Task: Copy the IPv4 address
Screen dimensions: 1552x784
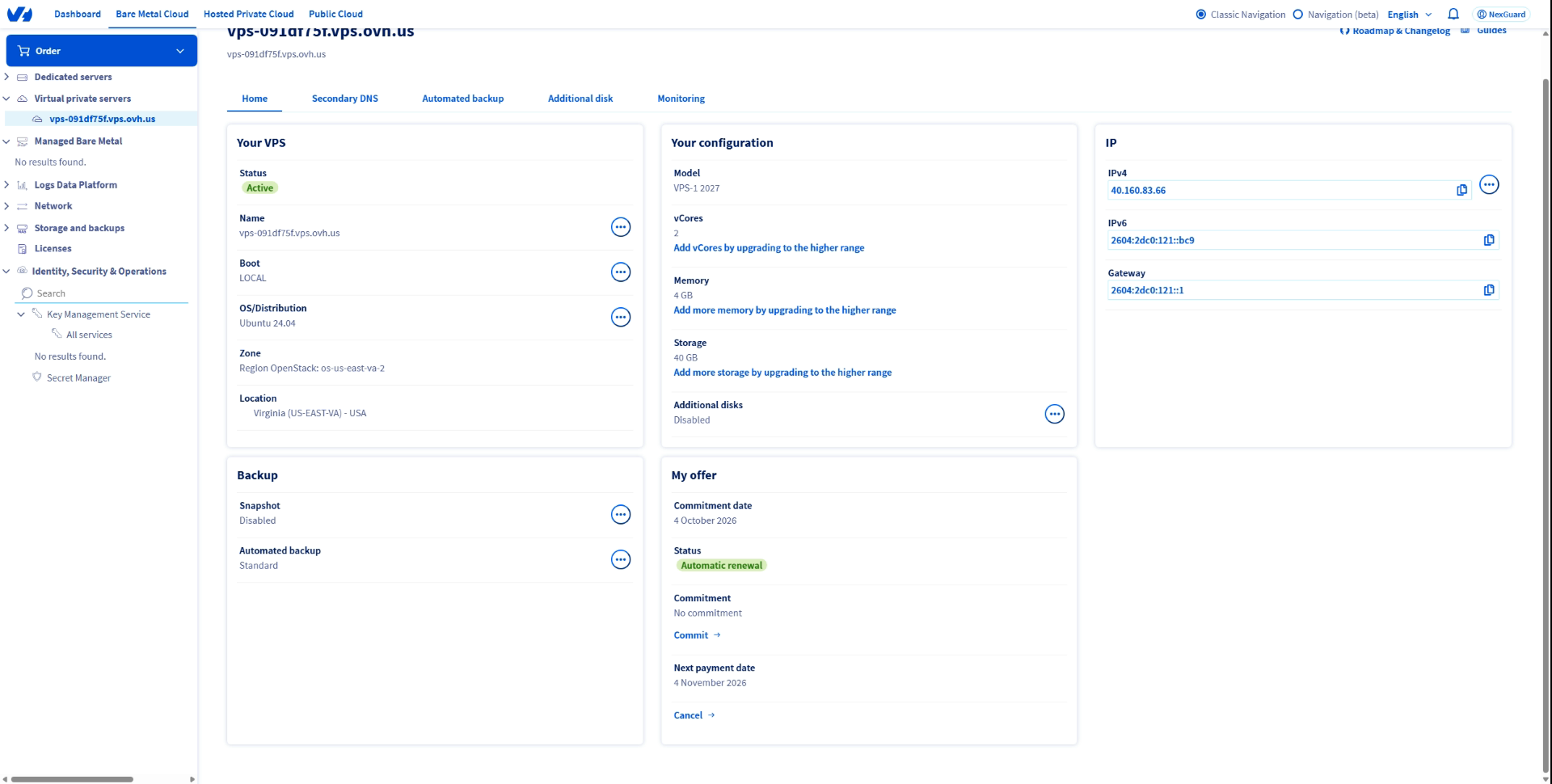Action: [1461, 190]
